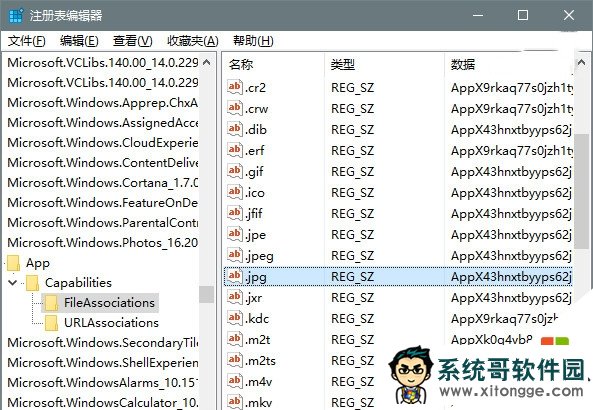Select the Microsoft.Windows.SecondaryTile key
This screenshot has width=593, height=410.
[x=102, y=343]
